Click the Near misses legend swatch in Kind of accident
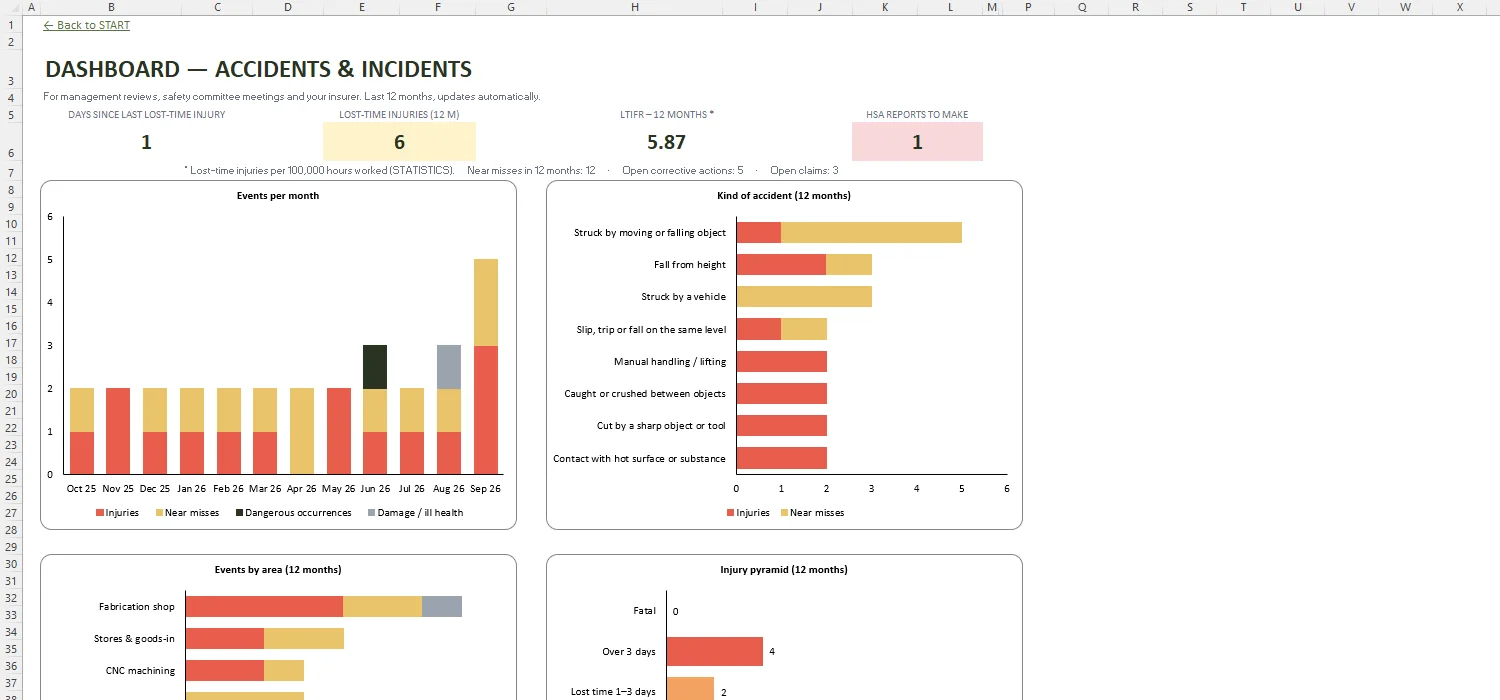Image resolution: width=1500 pixels, height=700 pixels. pyautogui.click(x=783, y=513)
